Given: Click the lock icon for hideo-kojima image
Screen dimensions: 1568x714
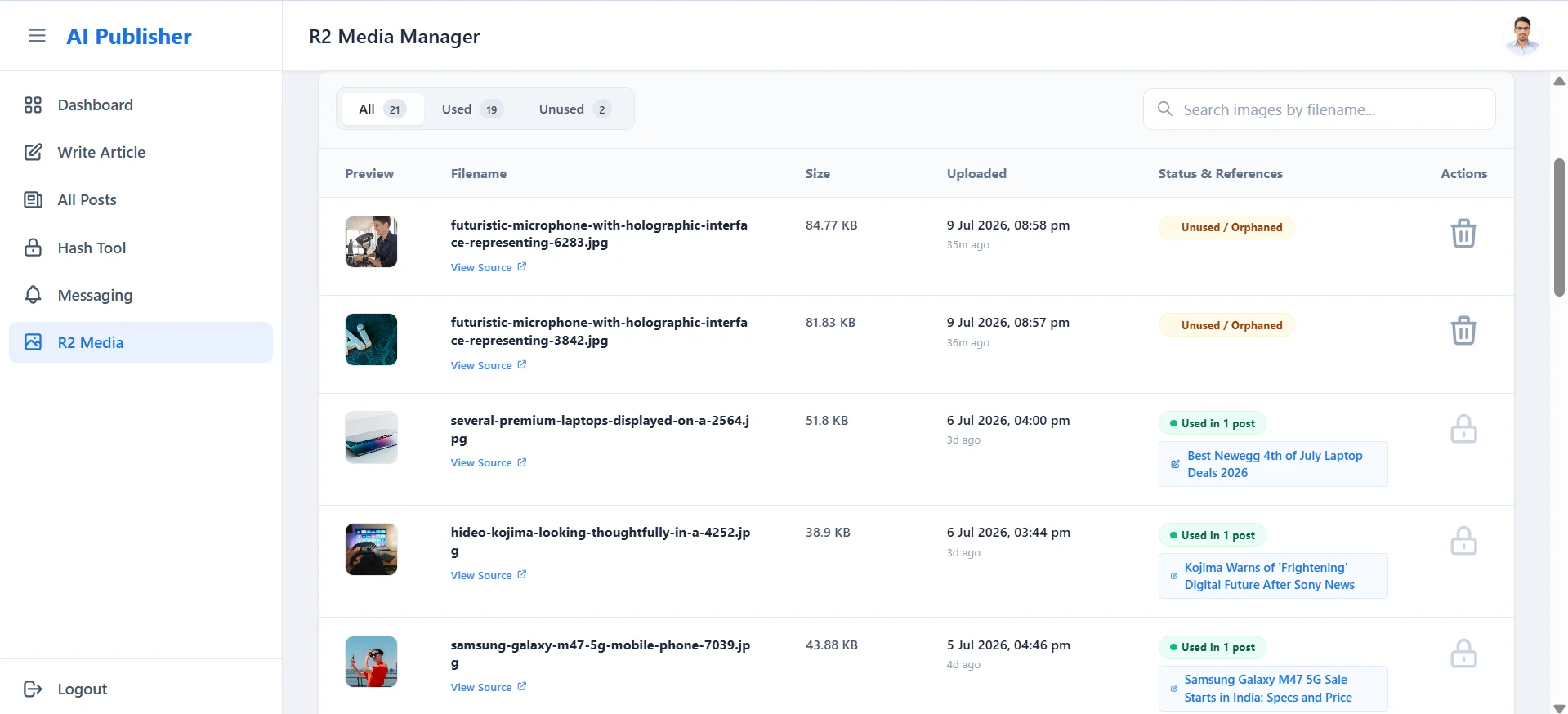Looking at the screenshot, I should [1463, 541].
